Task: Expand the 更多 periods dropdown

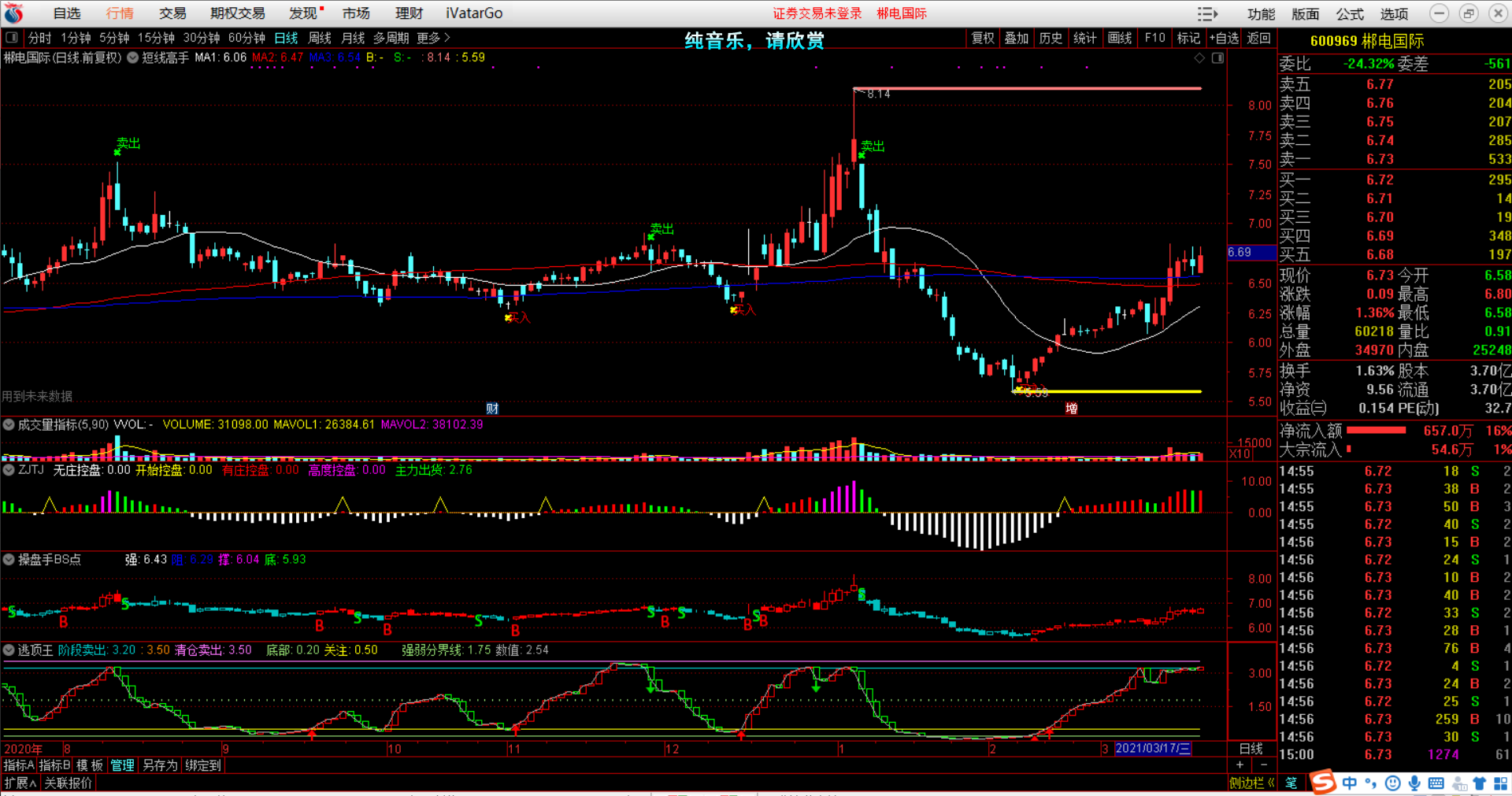Action: tap(433, 38)
